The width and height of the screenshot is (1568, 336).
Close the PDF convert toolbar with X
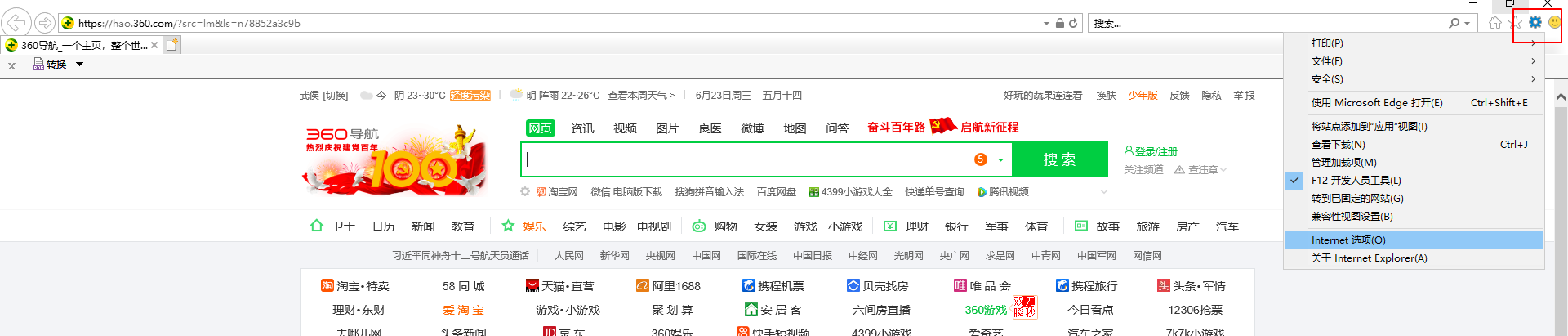coord(11,65)
